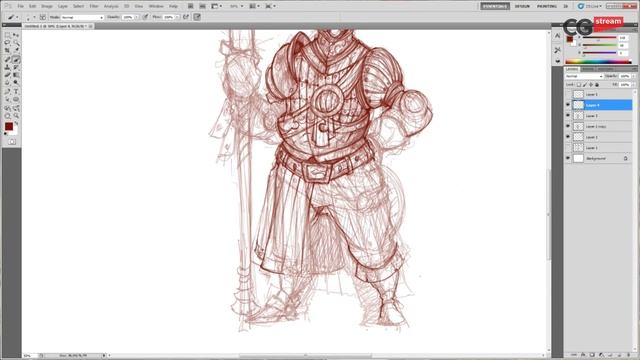Select the Shape tool
Screen dimensions: 640x360
16,100
